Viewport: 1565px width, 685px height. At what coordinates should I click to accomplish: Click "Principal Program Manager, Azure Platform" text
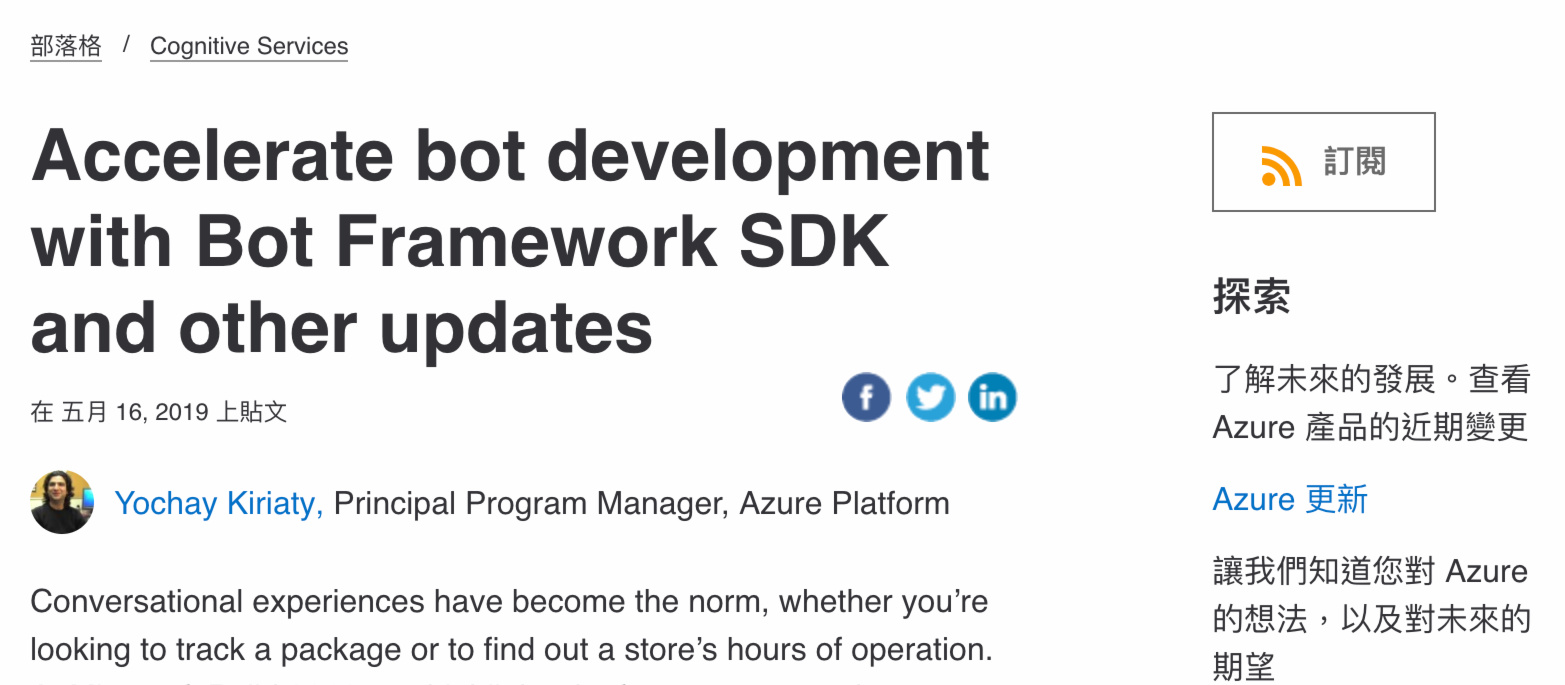pyautogui.click(x=641, y=503)
